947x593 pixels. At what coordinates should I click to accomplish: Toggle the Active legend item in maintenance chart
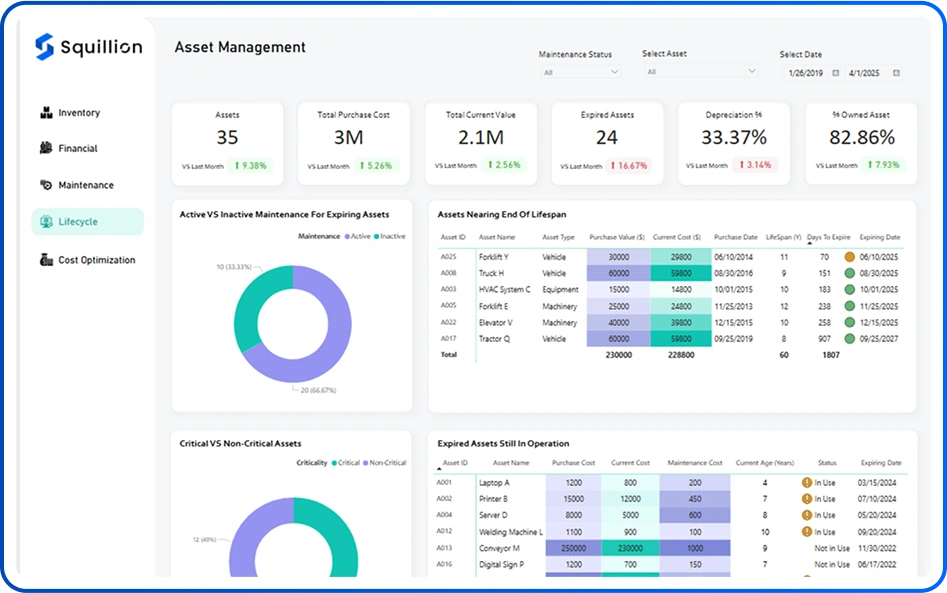pyautogui.click(x=360, y=236)
